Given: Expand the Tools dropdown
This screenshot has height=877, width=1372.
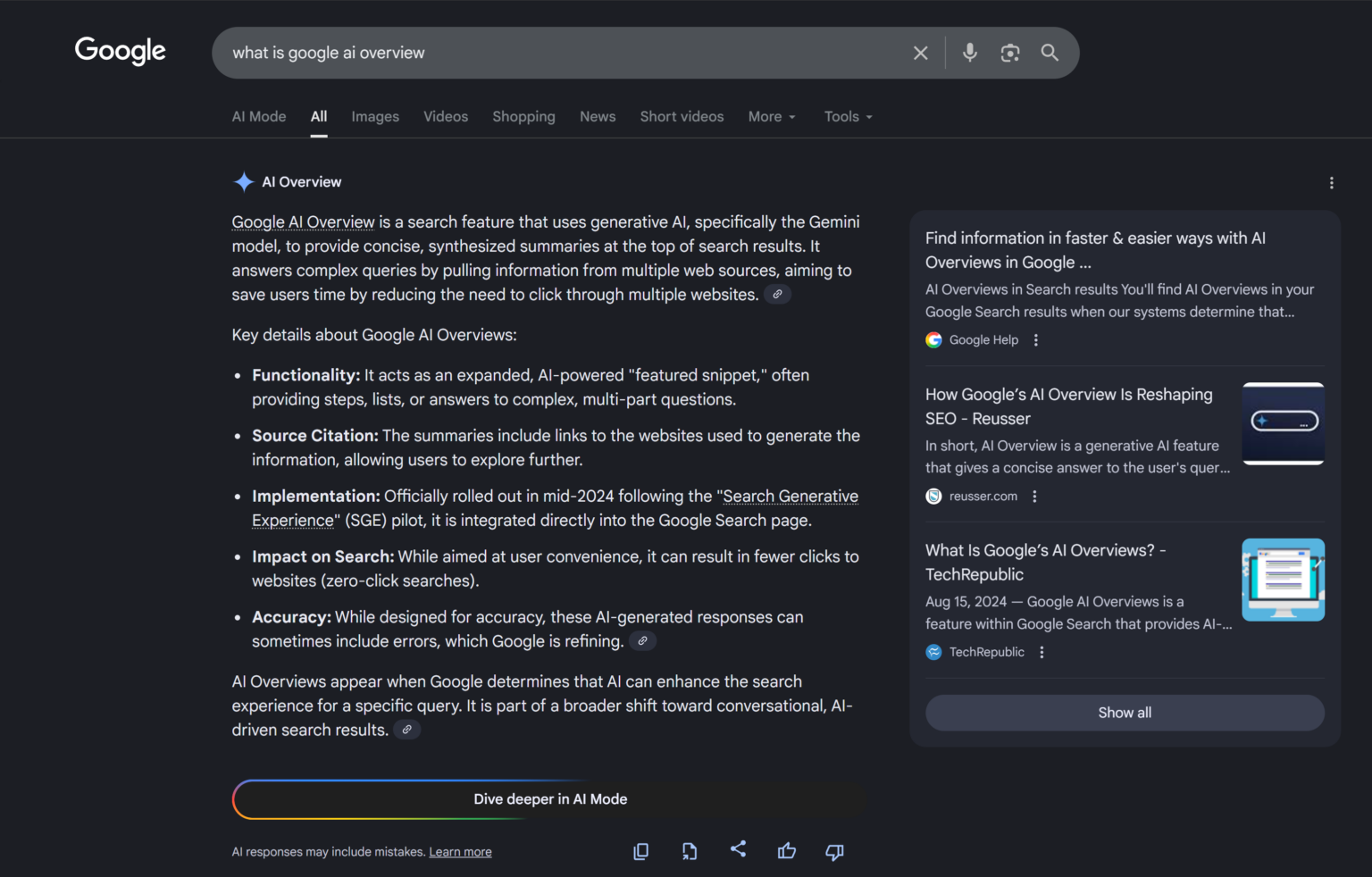Looking at the screenshot, I should coord(849,117).
